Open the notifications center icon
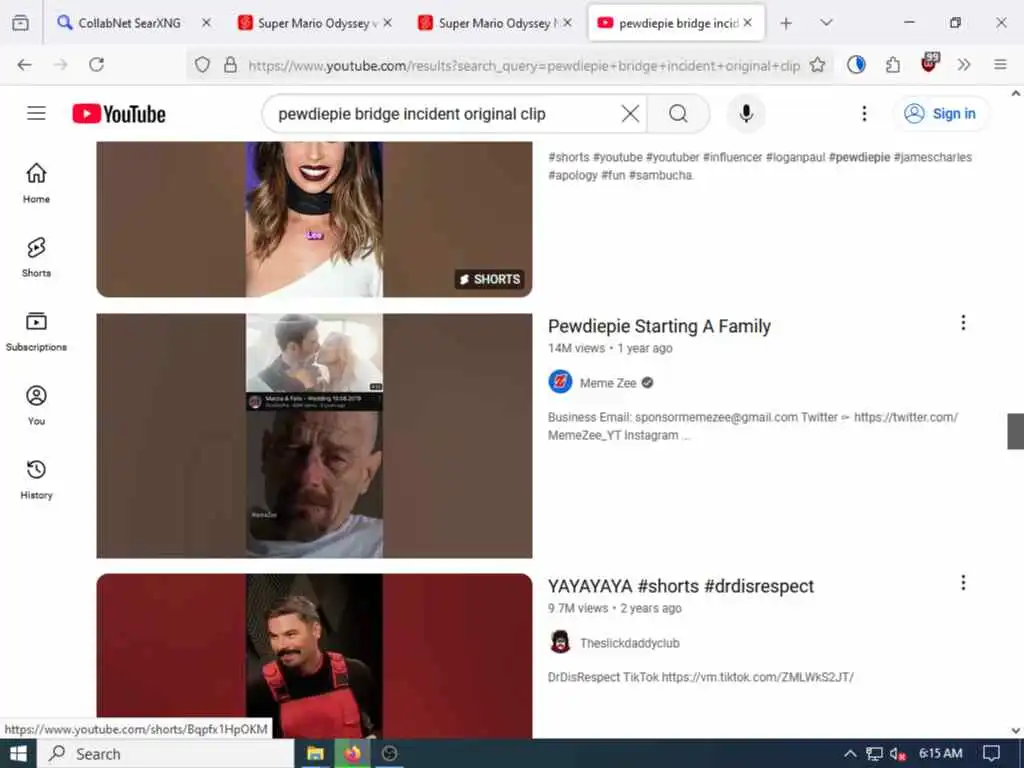 tap(991, 754)
